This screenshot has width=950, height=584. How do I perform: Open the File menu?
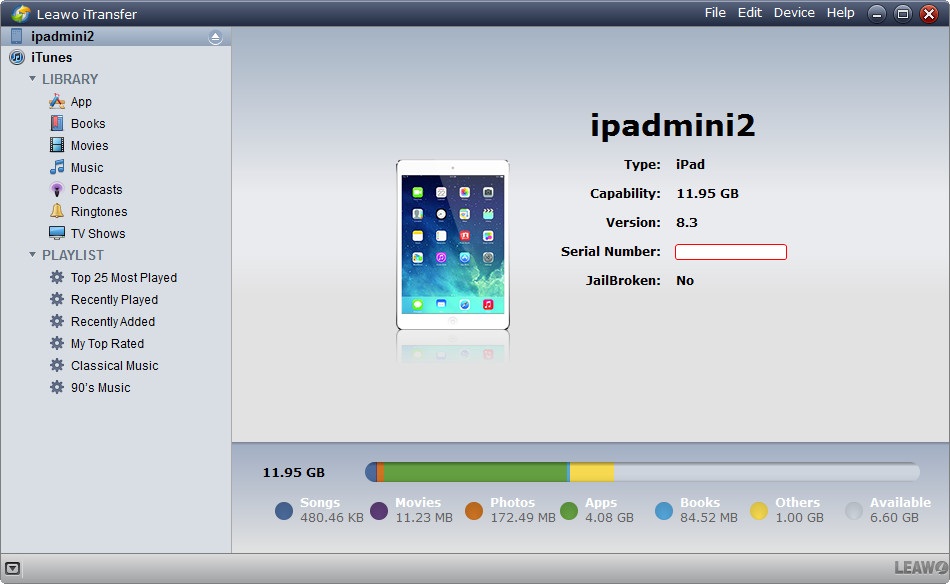pos(715,13)
